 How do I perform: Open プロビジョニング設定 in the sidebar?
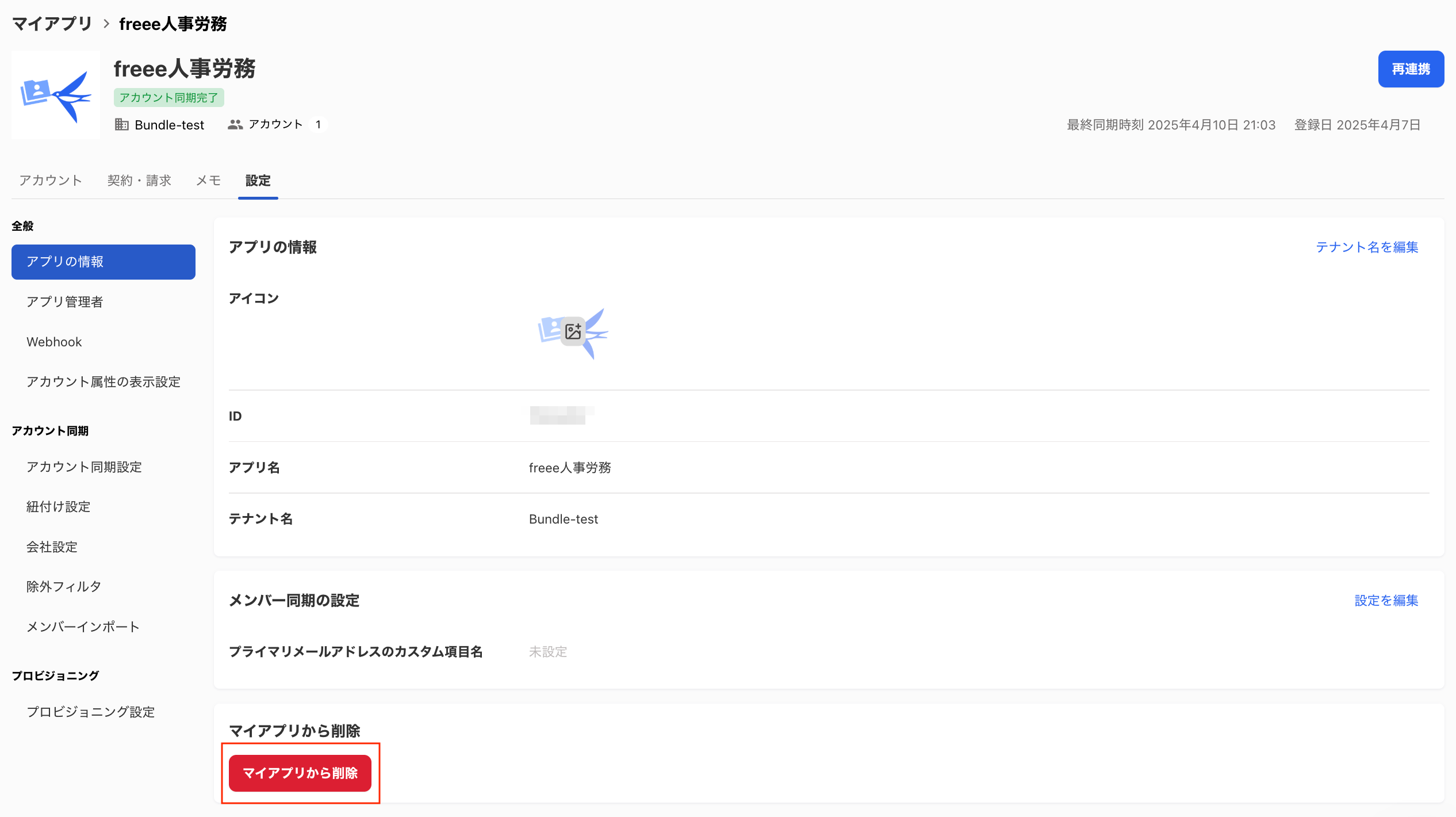(x=104, y=712)
